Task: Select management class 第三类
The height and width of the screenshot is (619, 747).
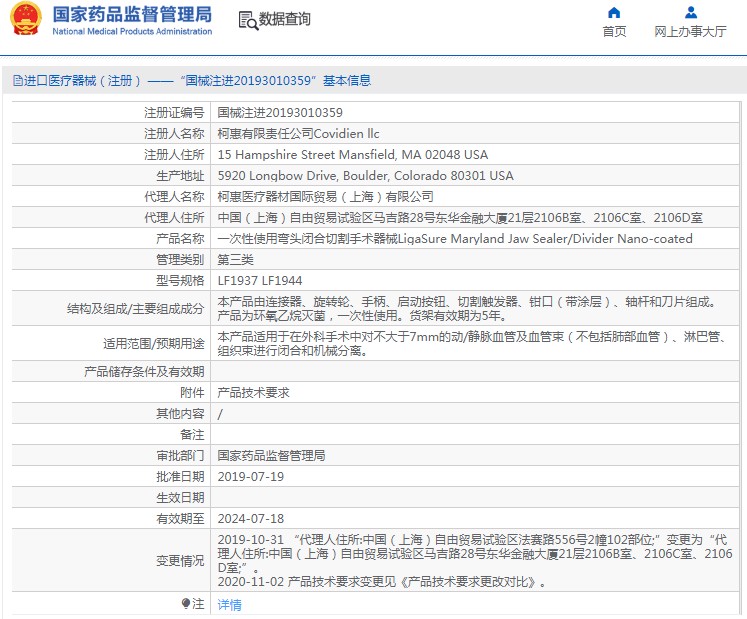Action: (x=235, y=259)
